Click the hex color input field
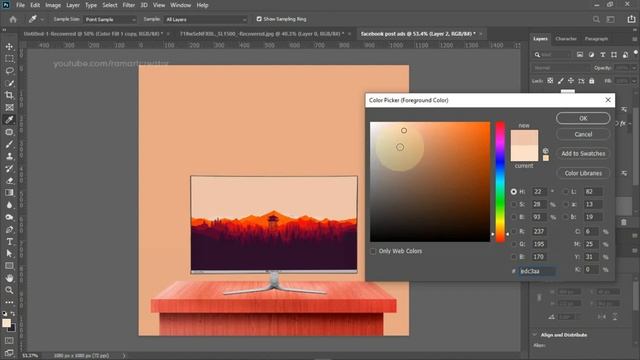640x360 pixels. 537,271
